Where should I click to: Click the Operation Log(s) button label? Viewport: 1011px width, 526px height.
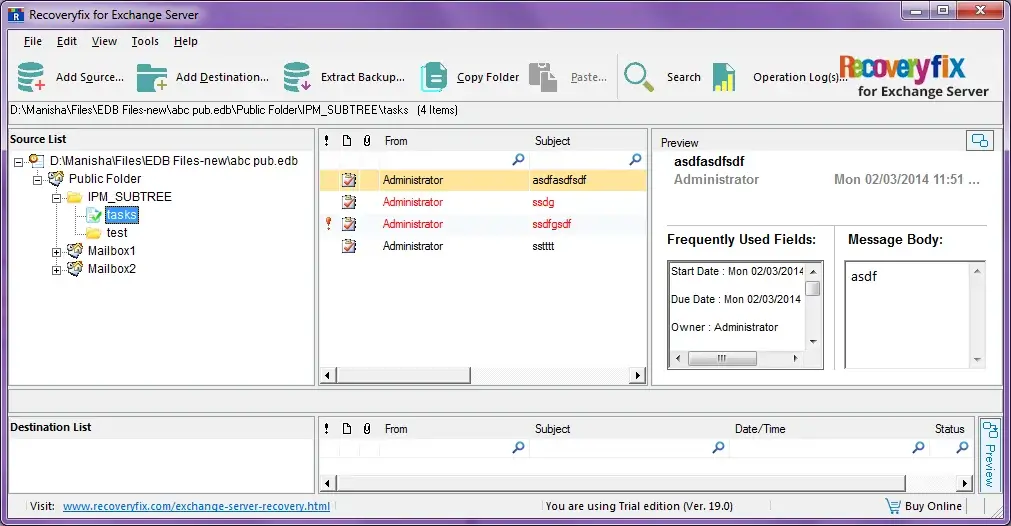800,77
